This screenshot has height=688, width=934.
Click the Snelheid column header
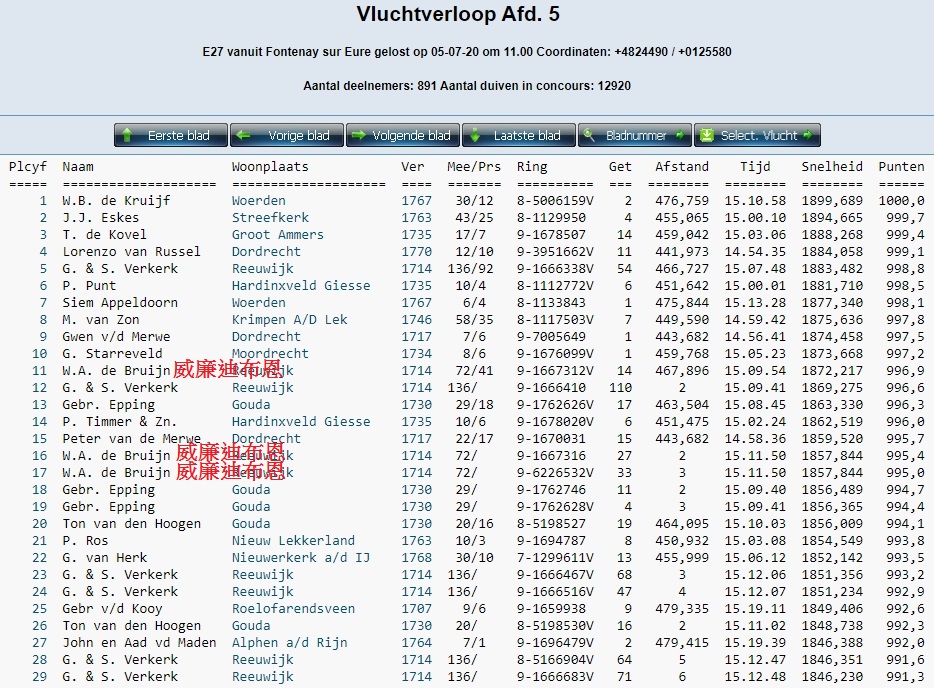tap(832, 167)
